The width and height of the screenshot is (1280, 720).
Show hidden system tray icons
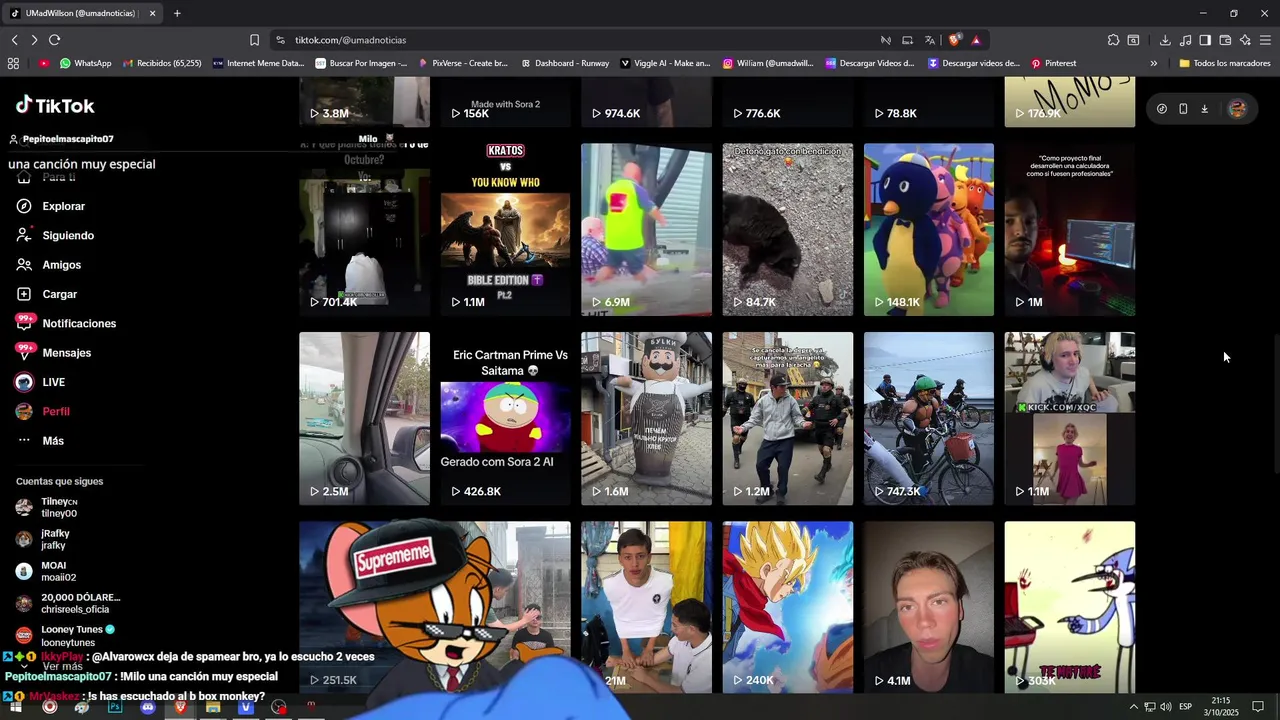[1133, 707]
